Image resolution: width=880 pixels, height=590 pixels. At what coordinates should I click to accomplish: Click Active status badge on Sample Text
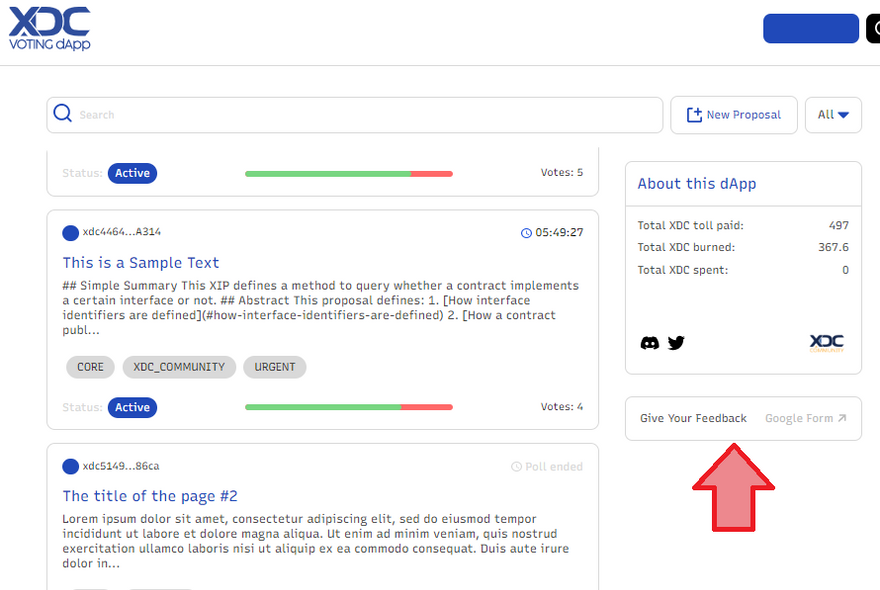132,407
